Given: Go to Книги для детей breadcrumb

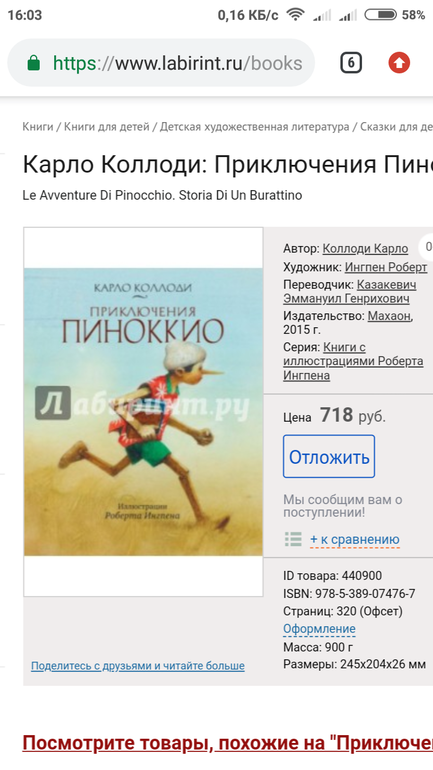Looking at the screenshot, I should [107, 127].
